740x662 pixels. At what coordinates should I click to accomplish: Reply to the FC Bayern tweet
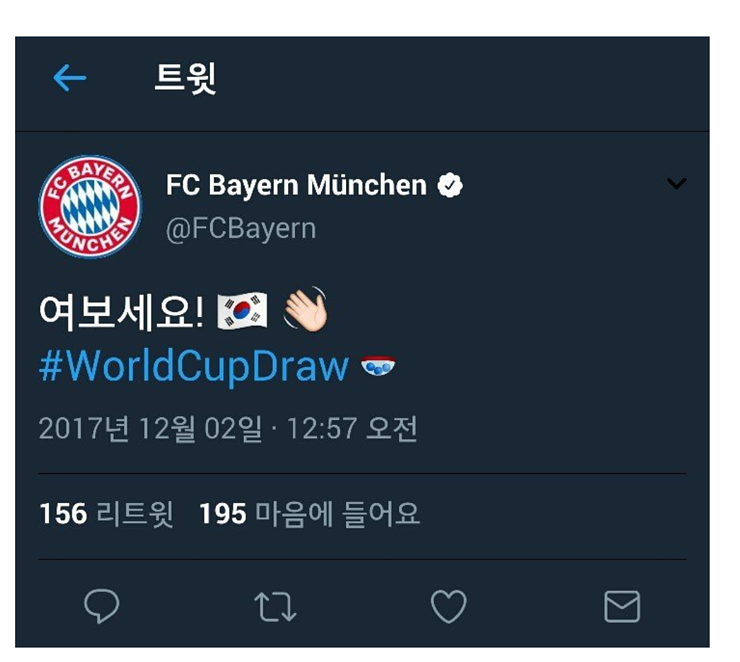click(x=101, y=606)
